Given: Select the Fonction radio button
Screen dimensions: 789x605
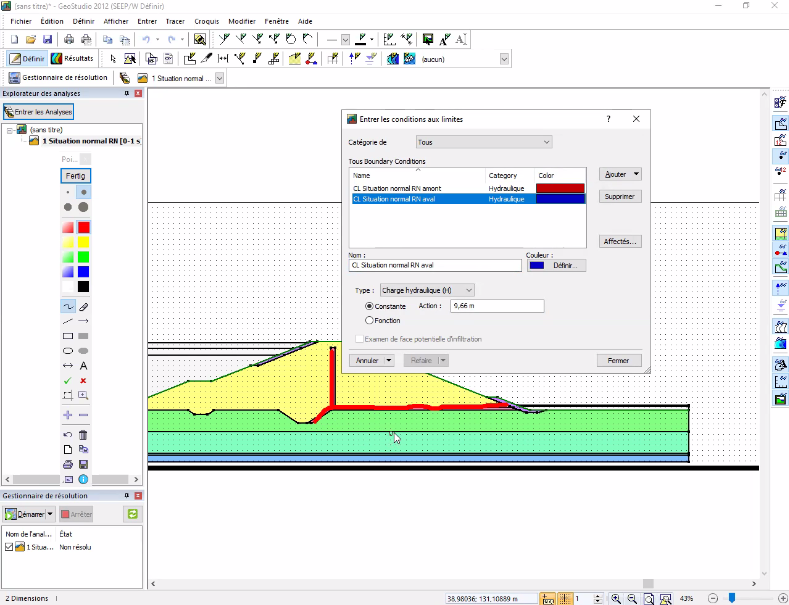Looking at the screenshot, I should [x=369, y=320].
